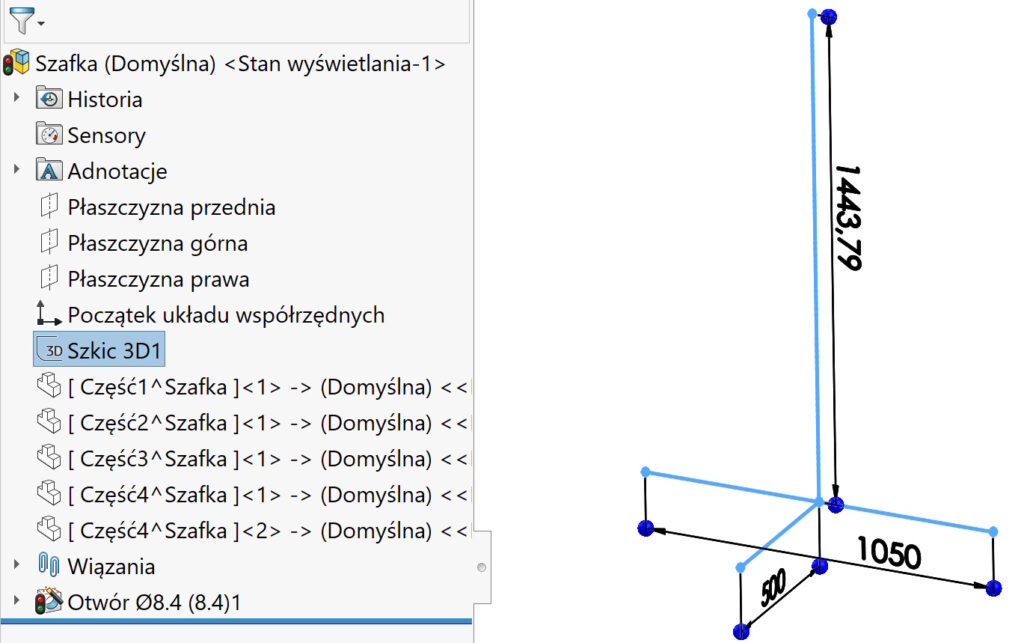
Task: Click the Część1^Szafka part icon
Action: click(48, 386)
